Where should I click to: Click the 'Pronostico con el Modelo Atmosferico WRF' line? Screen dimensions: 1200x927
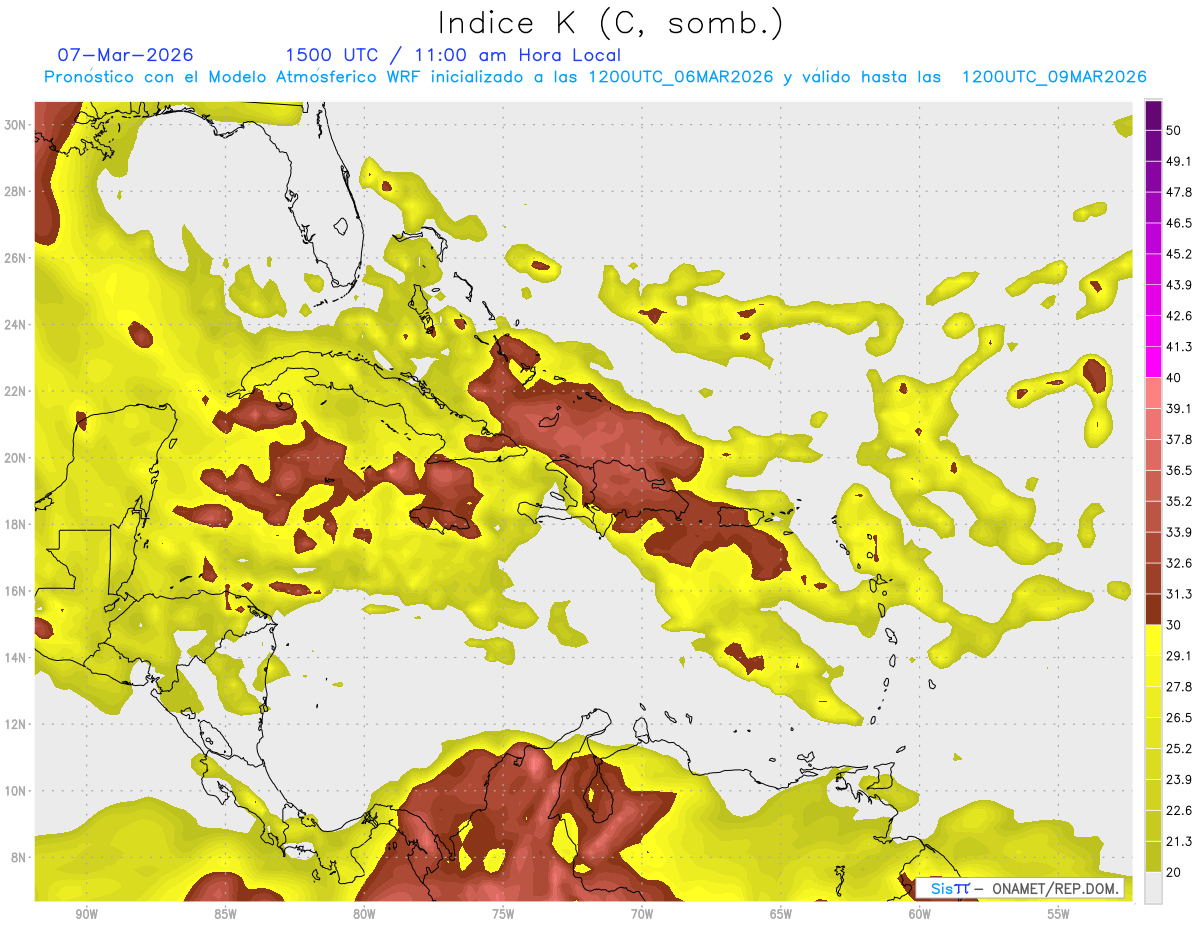pos(596,77)
